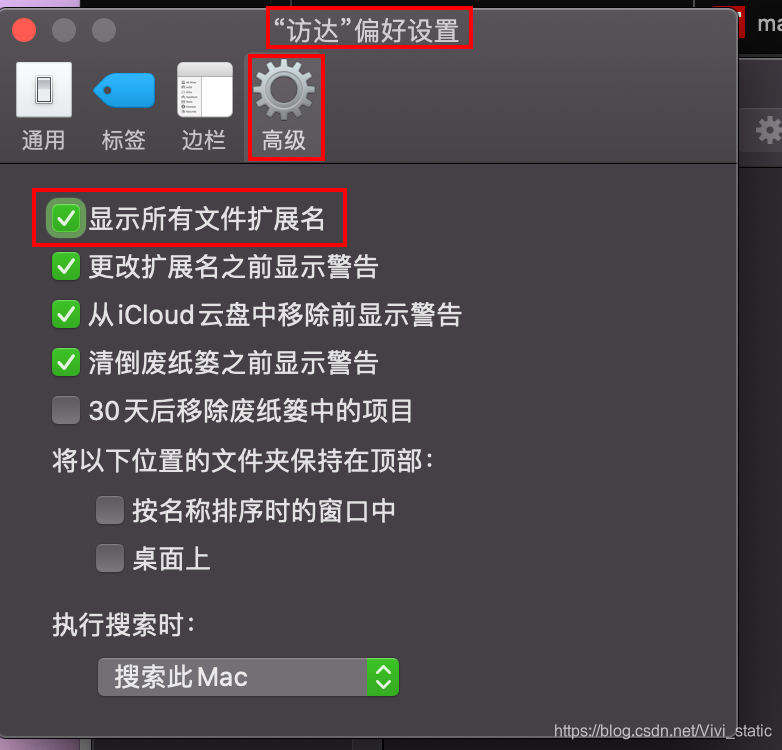Open the blue 标签 tag icon
Image resolution: width=782 pixels, height=750 pixels.
[124, 90]
